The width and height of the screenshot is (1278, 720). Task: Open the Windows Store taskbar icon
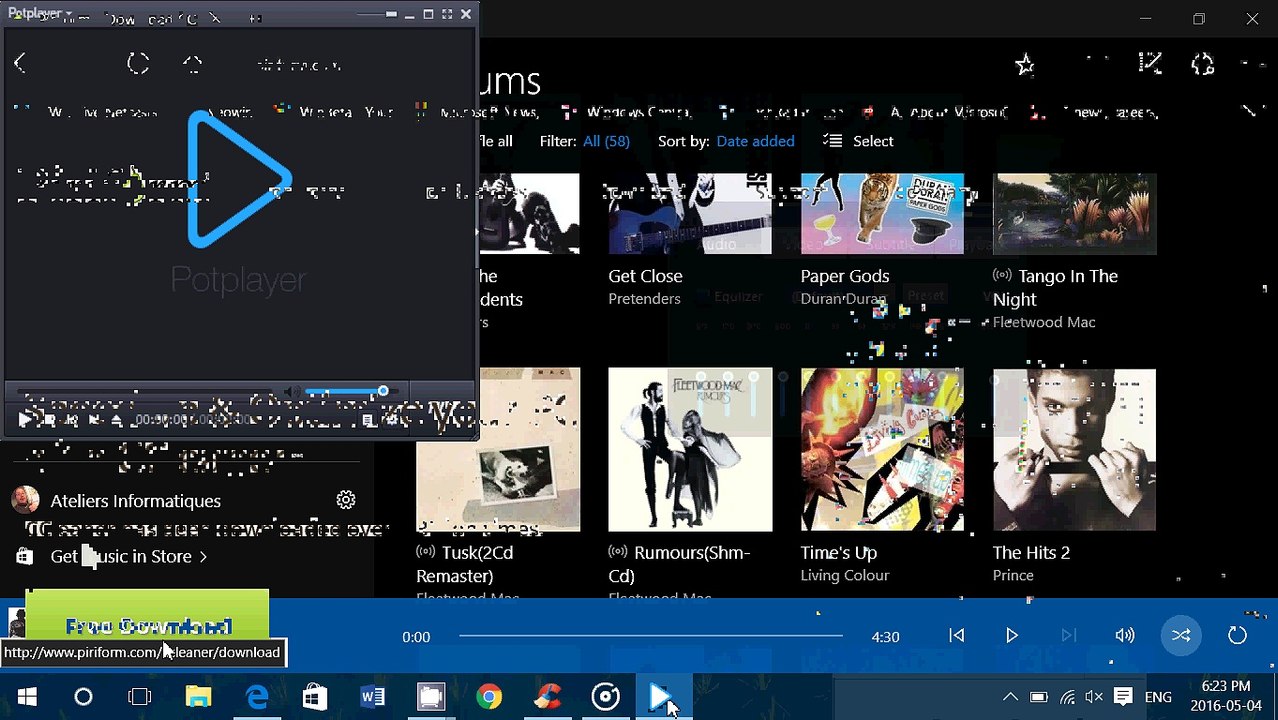[314, 697]
